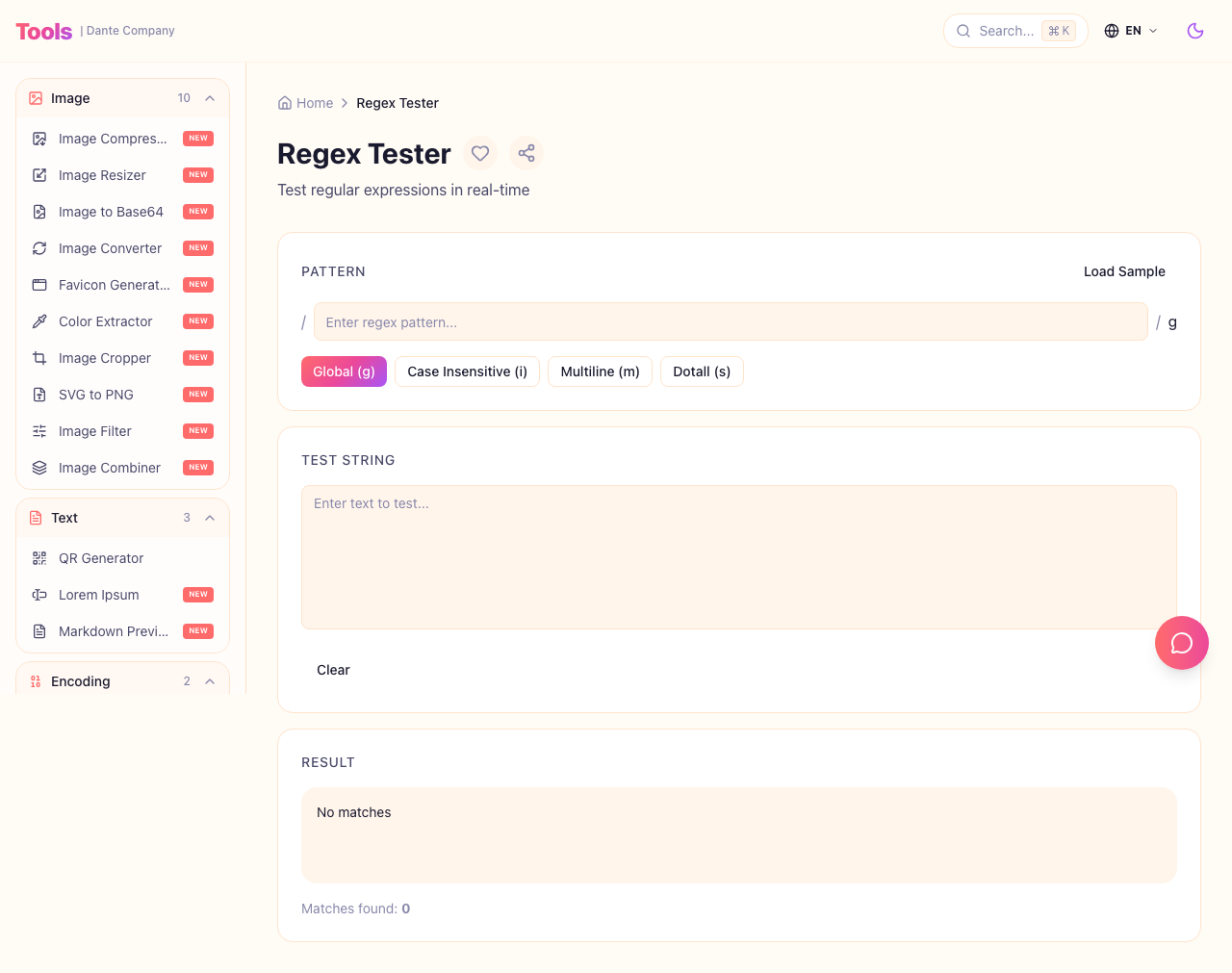
Task: Open the Lorem Ipsum tool
Action: click(x=99, y=595)
